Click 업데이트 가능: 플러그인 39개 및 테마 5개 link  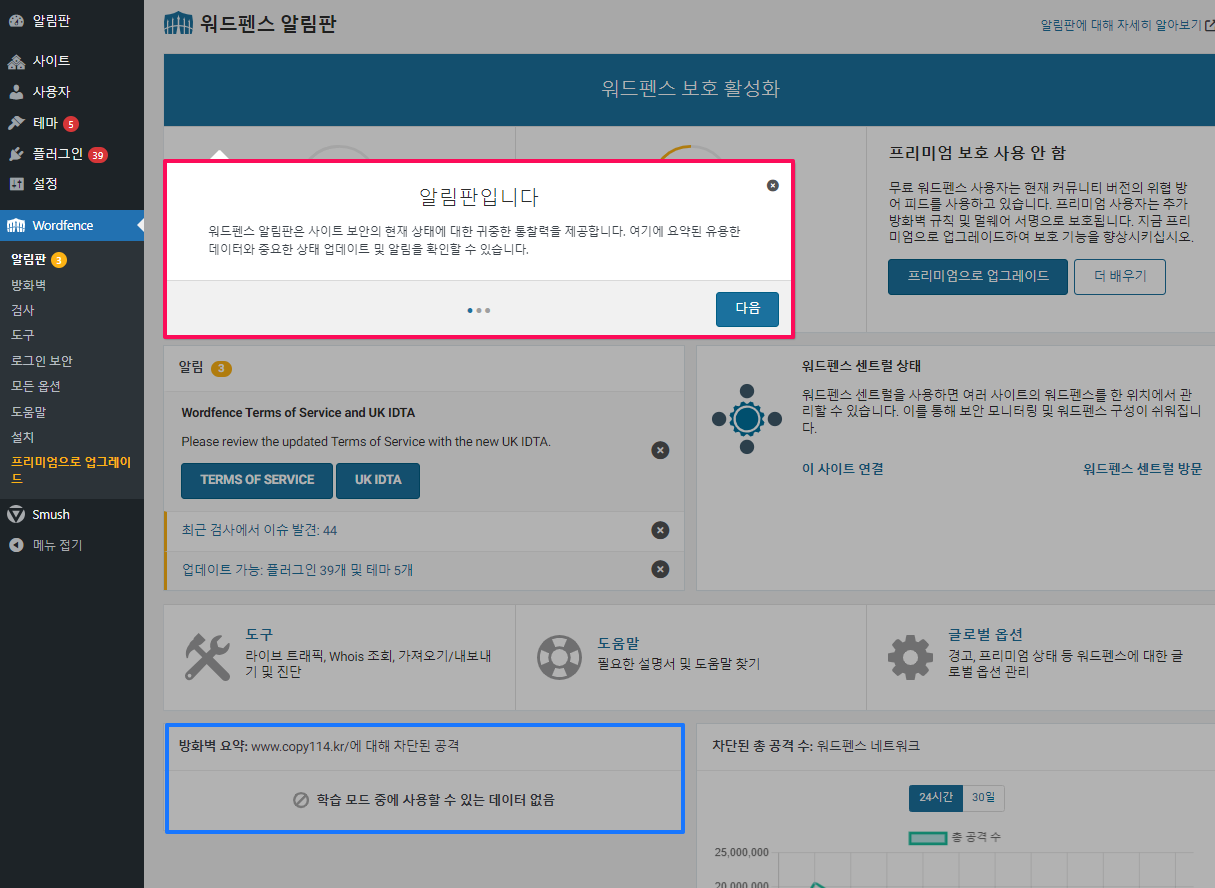coord(297,570)
